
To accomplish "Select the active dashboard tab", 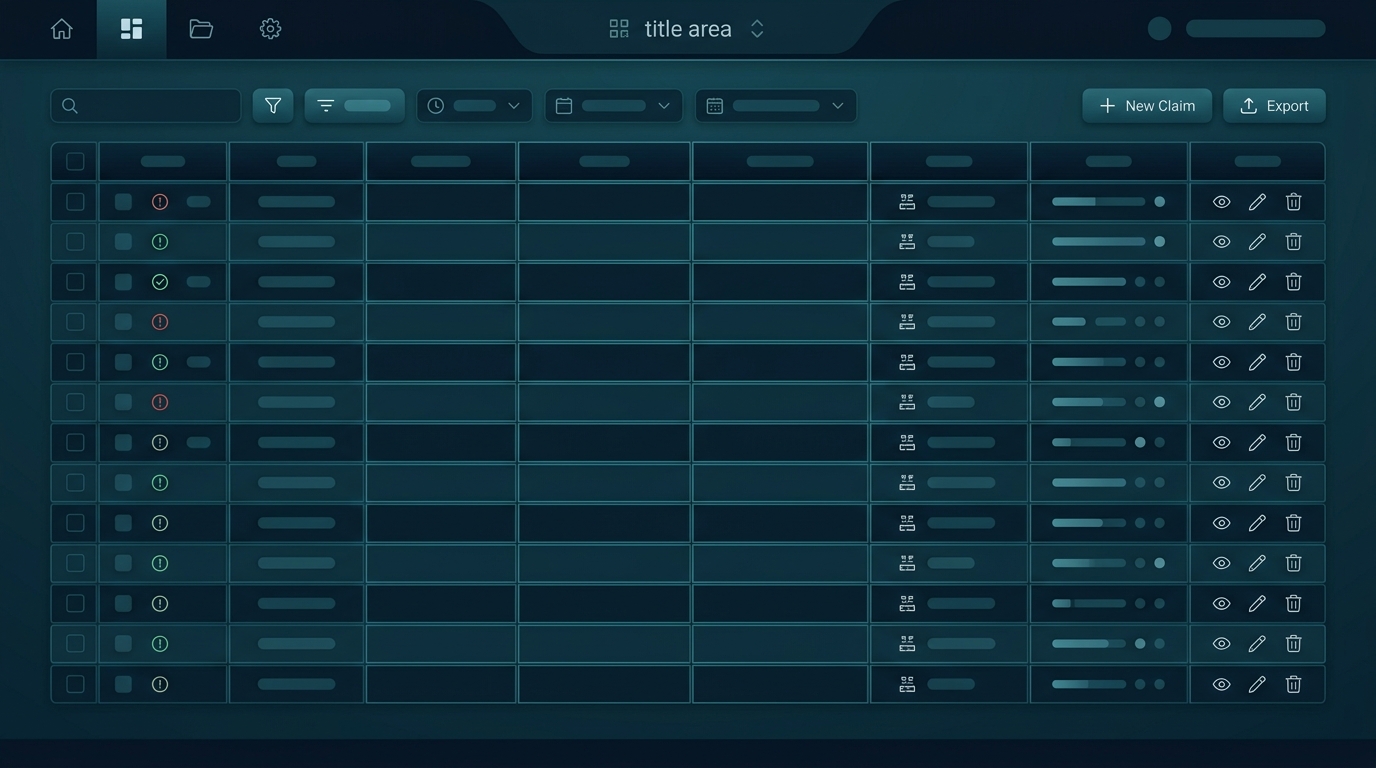I will [x=131, y=29].
